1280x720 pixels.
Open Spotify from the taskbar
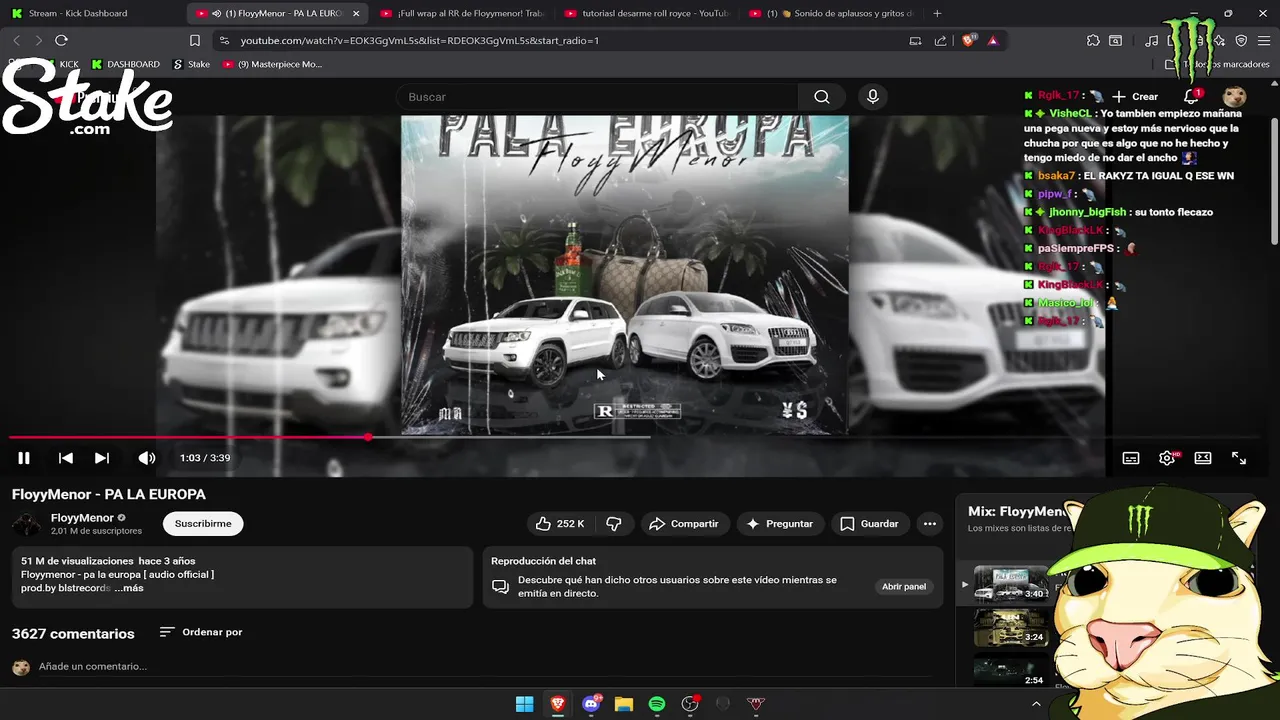coord(657,704)
